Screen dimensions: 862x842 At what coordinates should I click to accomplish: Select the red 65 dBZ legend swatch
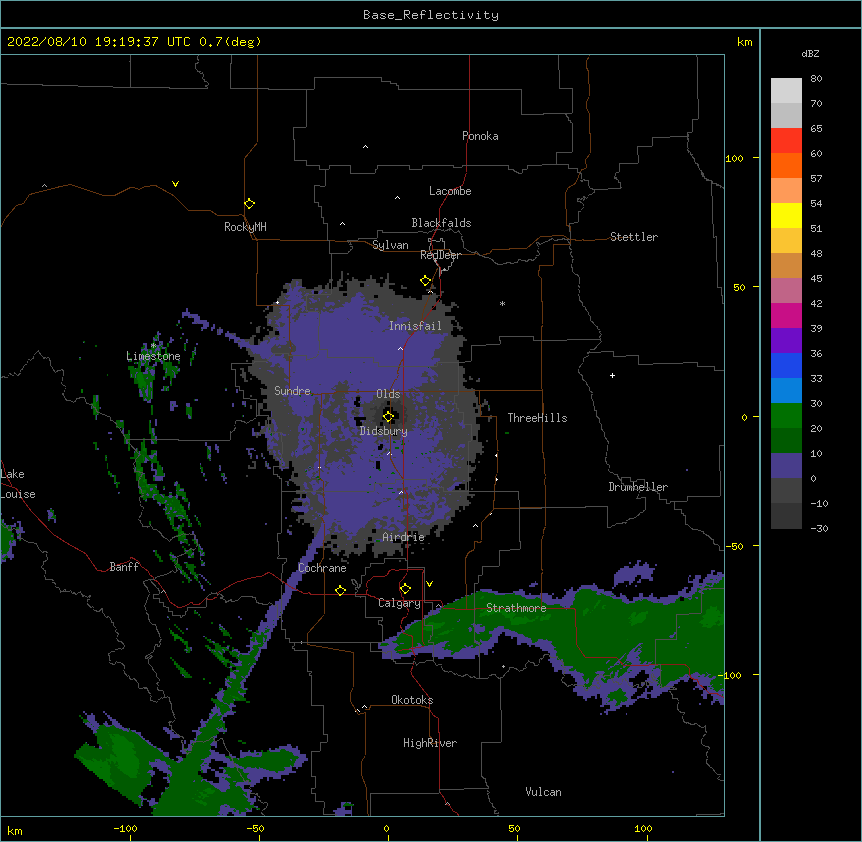coord(786,140)
